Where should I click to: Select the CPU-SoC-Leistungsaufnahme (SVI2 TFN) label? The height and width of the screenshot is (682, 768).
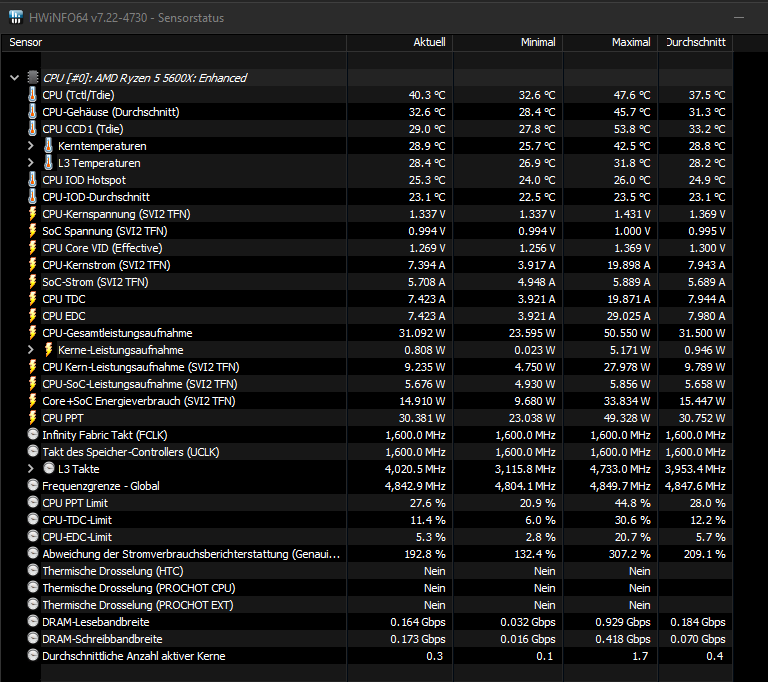[140, 384]
